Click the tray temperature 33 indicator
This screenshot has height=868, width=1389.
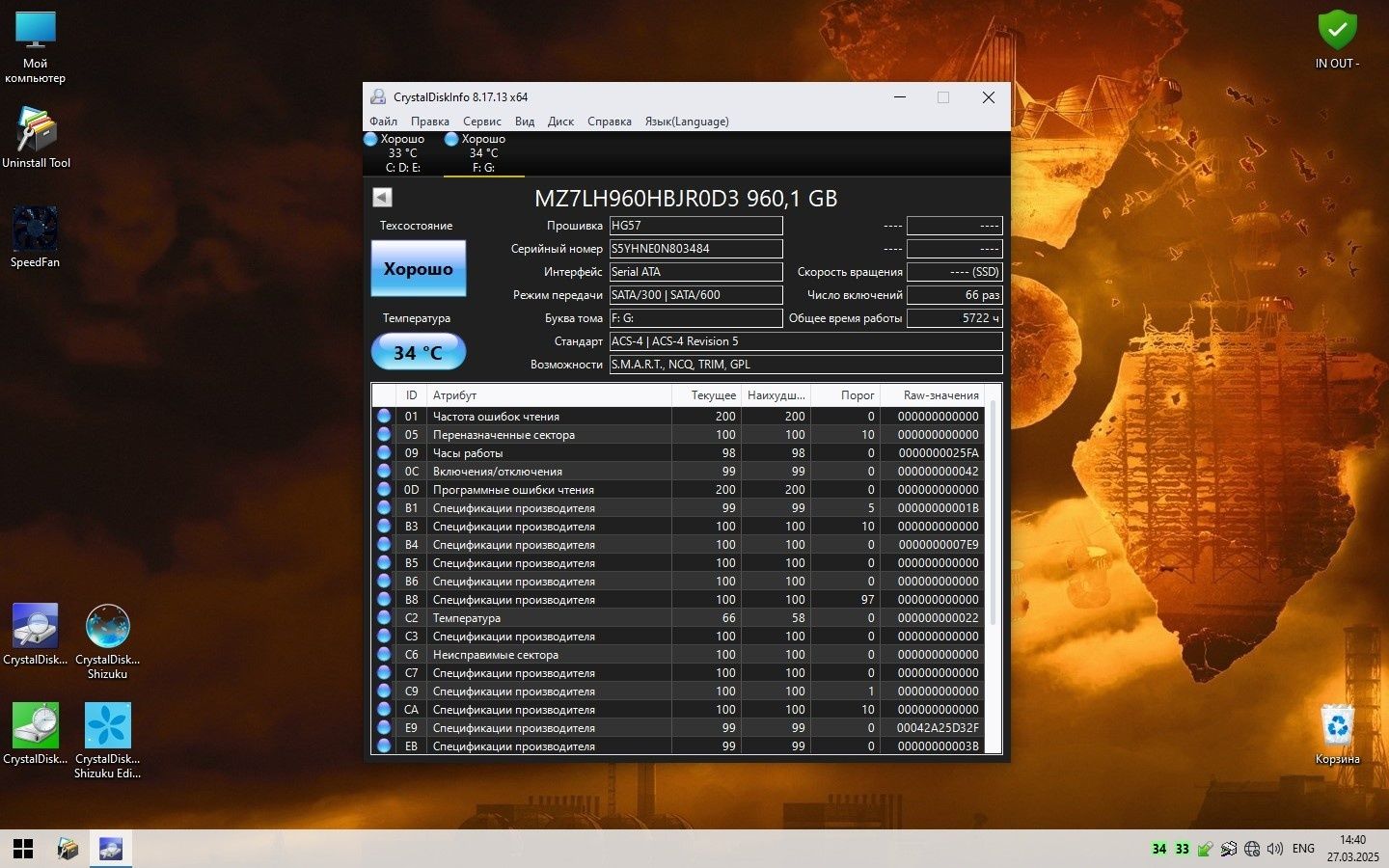1183,849
